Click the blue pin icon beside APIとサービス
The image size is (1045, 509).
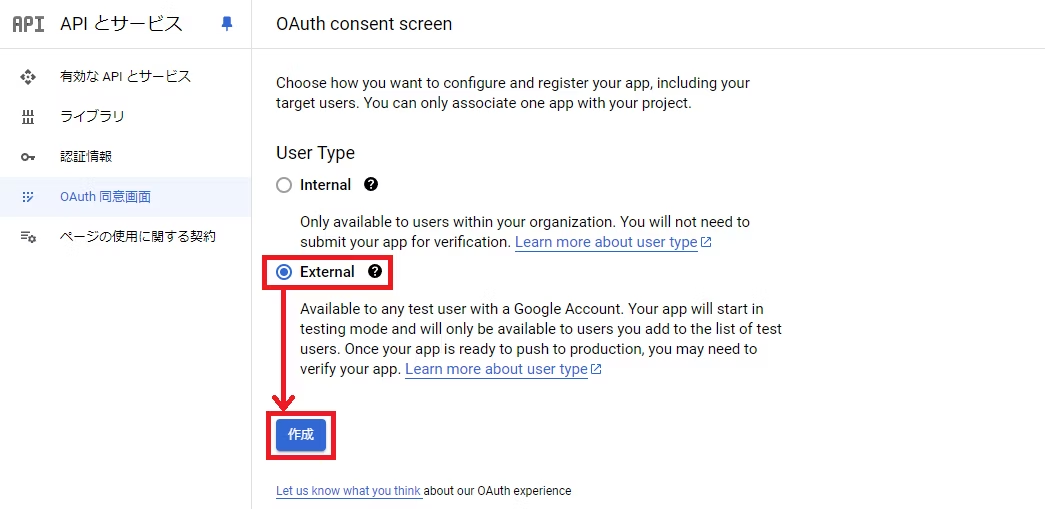point(227,25)
